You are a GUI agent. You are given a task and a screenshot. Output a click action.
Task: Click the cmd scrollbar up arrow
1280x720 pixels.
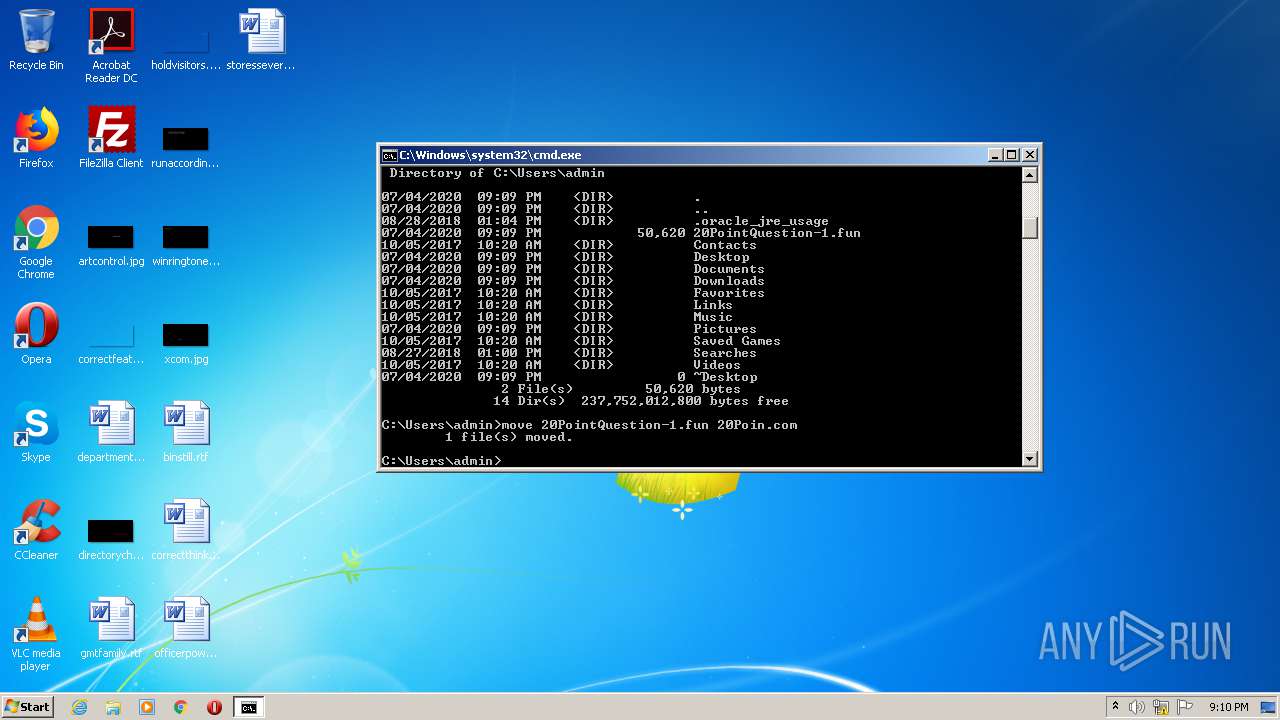tap(1030, 175)
